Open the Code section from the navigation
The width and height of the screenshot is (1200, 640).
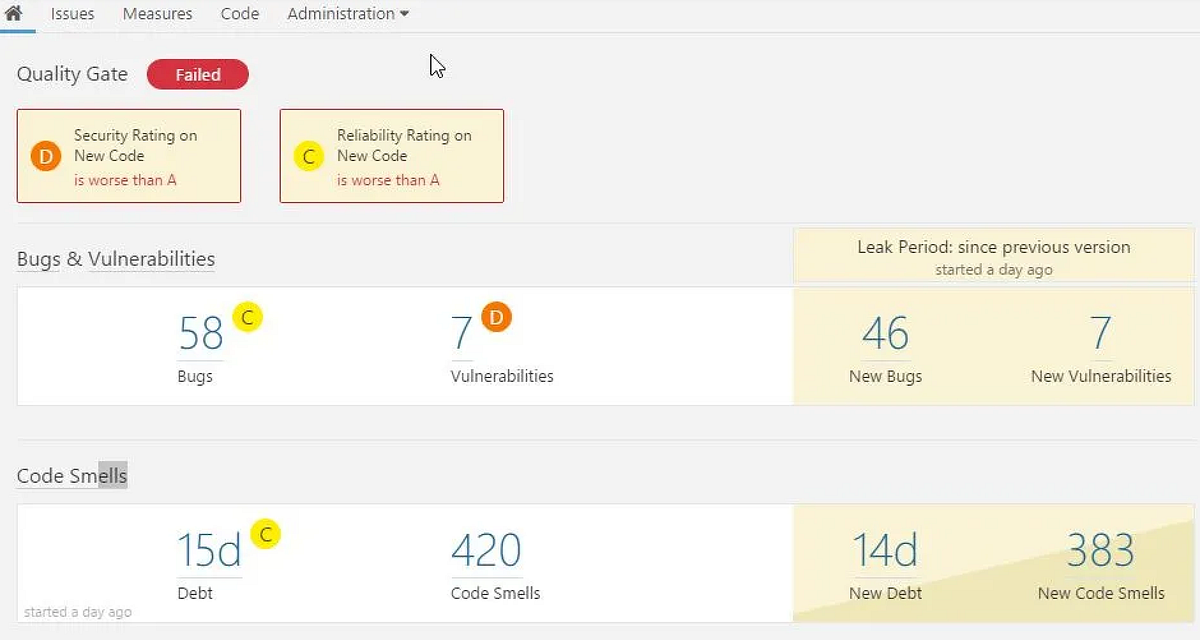point(239,13)
